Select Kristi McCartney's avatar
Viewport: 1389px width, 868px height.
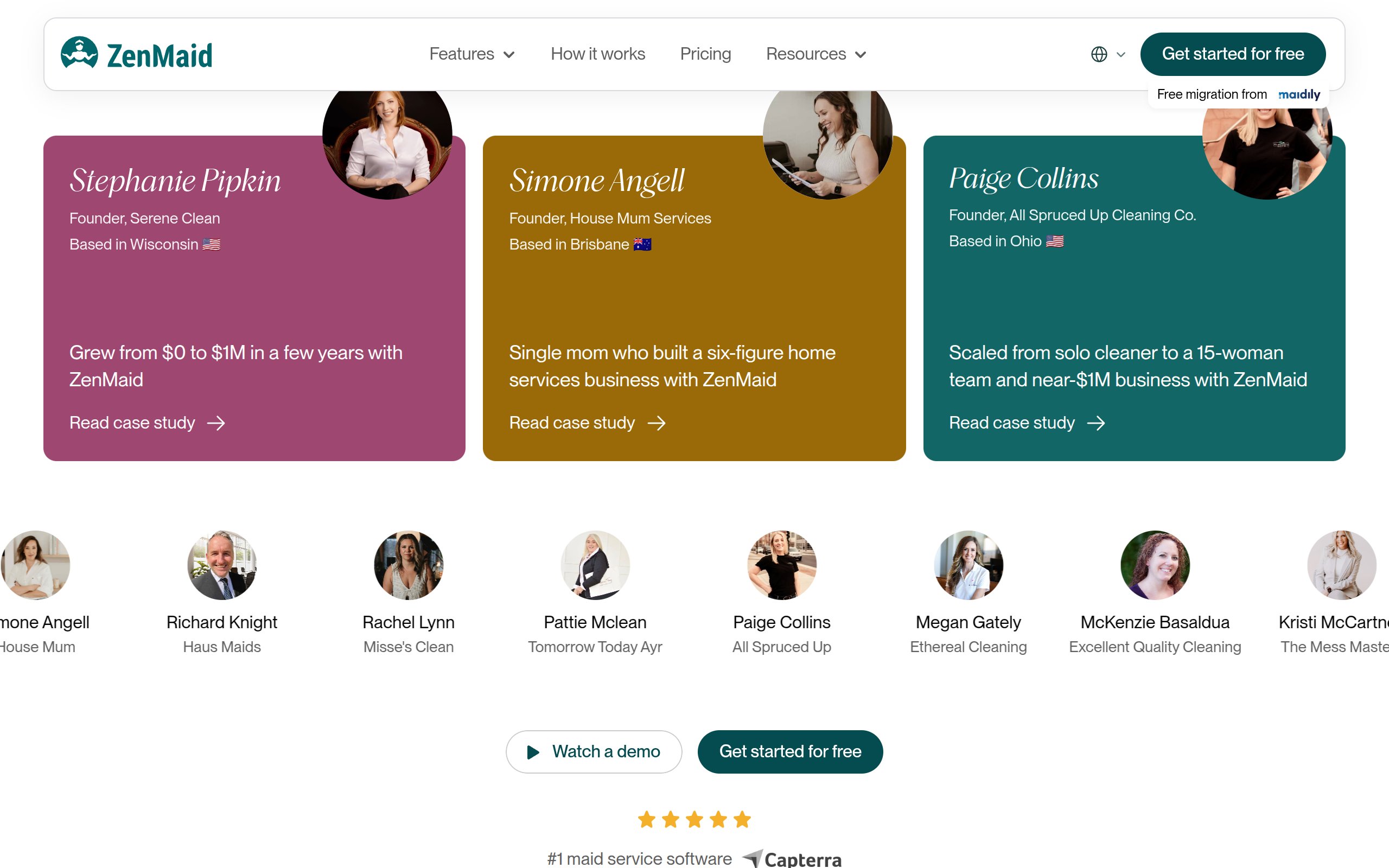coord(1341,565)
